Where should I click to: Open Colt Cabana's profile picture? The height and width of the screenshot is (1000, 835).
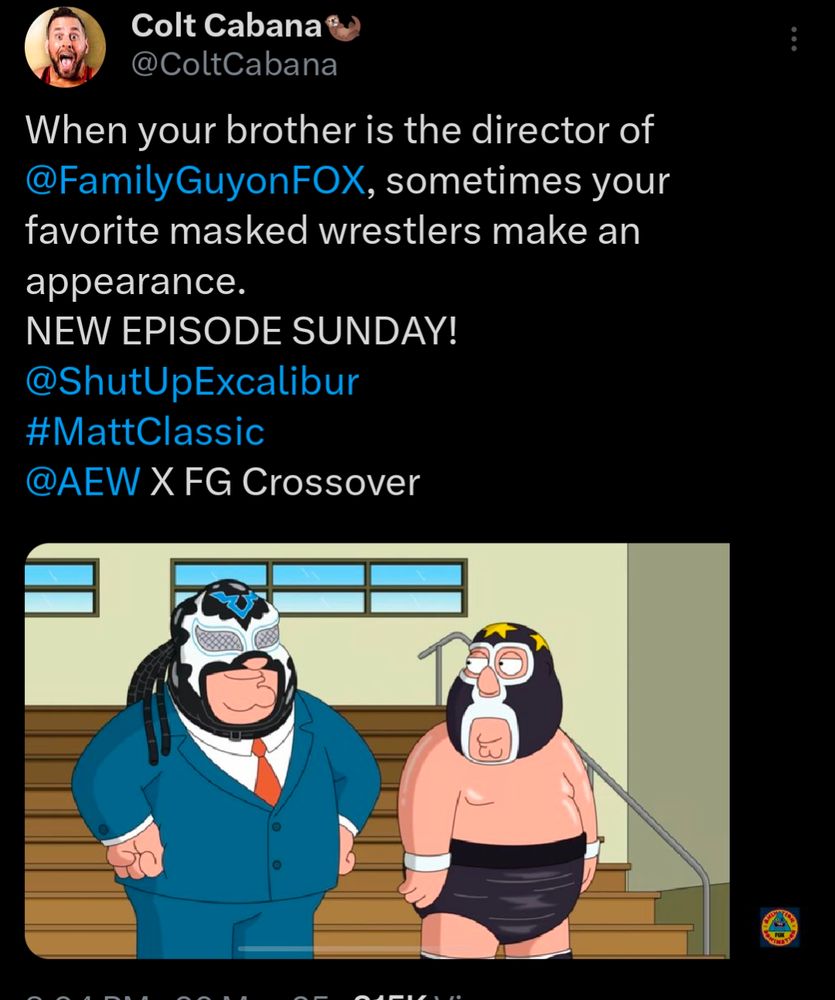click(65, 47)
